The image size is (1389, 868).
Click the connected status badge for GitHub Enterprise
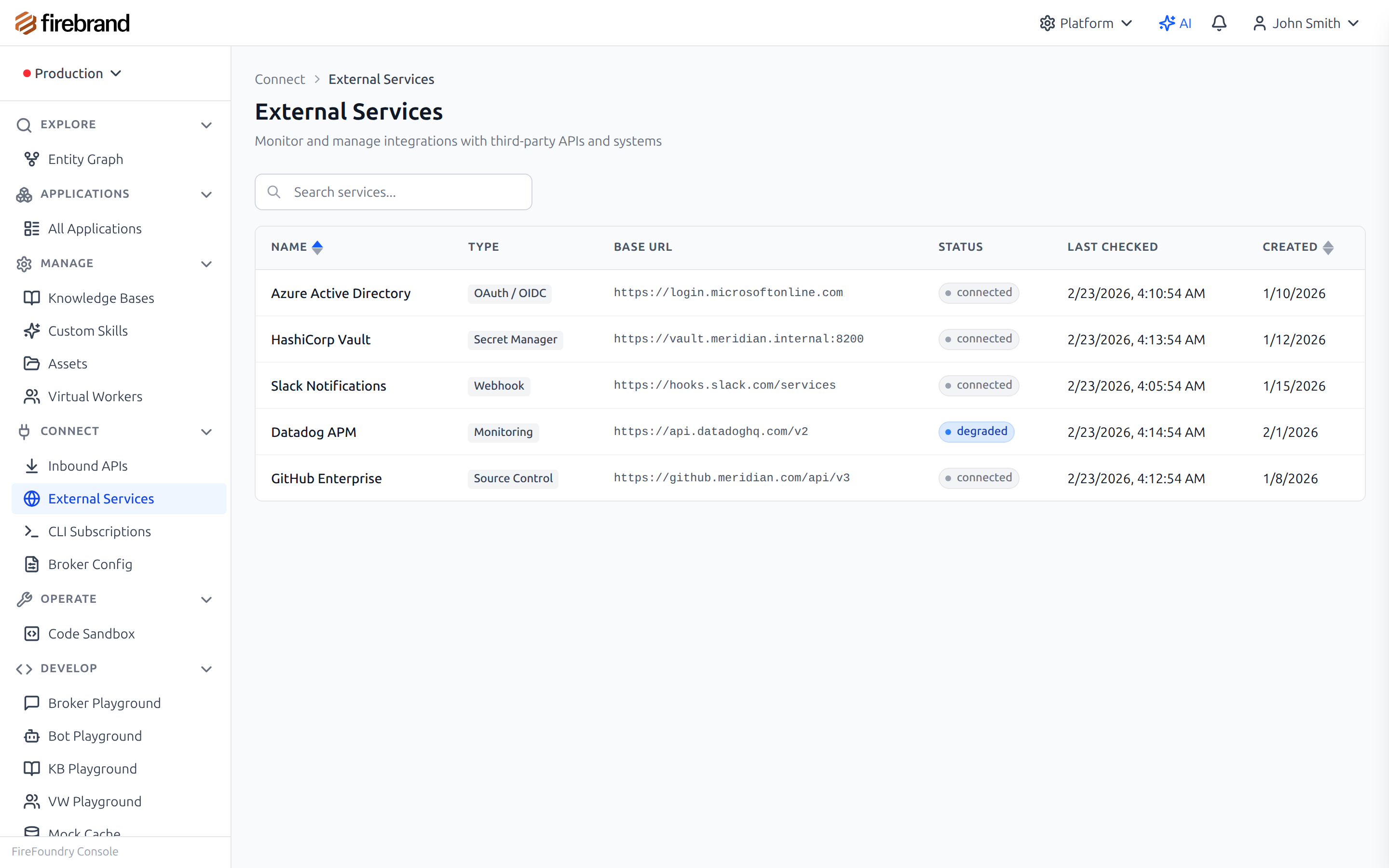point(979,477)
